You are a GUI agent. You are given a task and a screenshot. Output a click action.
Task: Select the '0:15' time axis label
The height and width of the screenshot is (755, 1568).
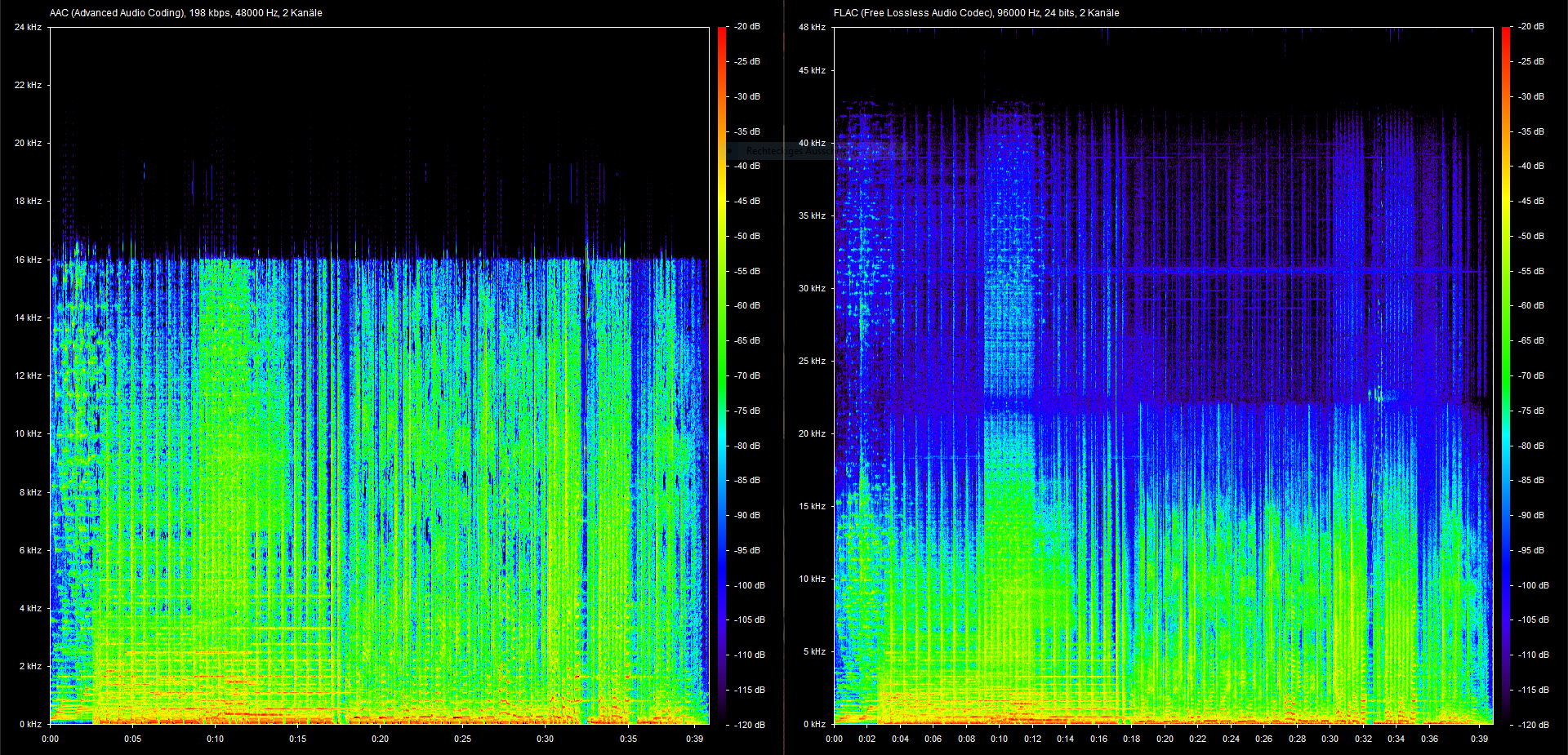click(297, 739)
